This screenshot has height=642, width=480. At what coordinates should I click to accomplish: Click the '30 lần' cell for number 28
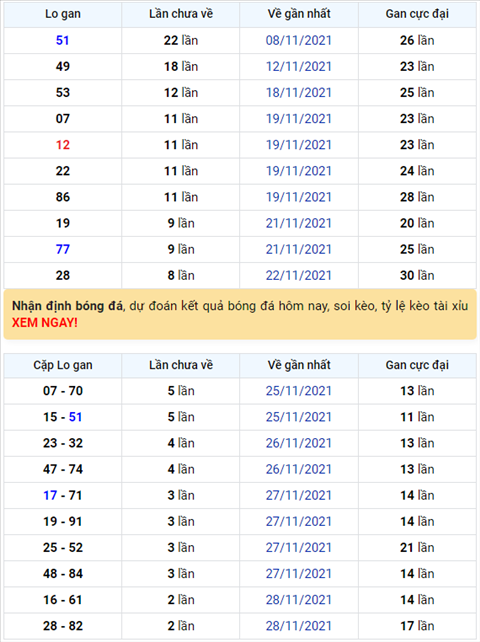pyautogui.click(x=417, y=276)
